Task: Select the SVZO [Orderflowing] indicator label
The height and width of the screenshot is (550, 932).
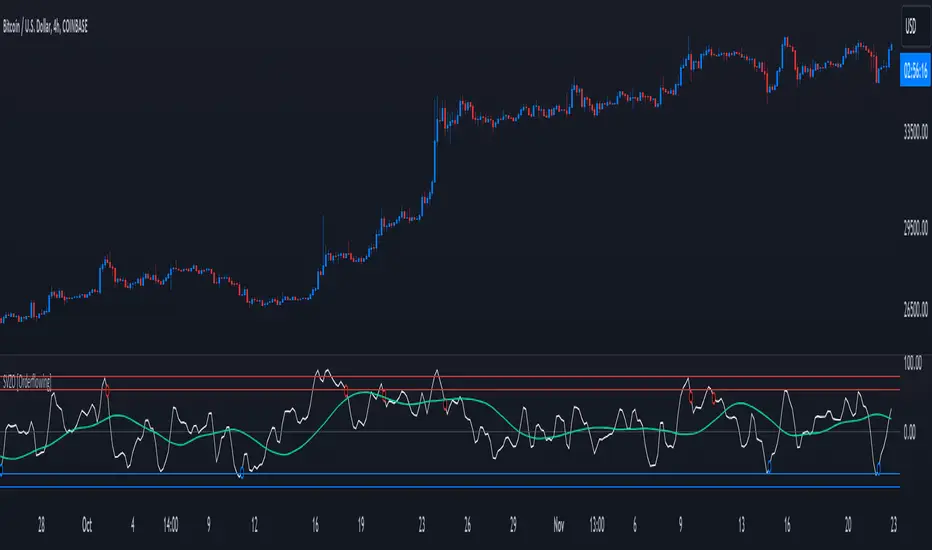Action: pos(28,381)
